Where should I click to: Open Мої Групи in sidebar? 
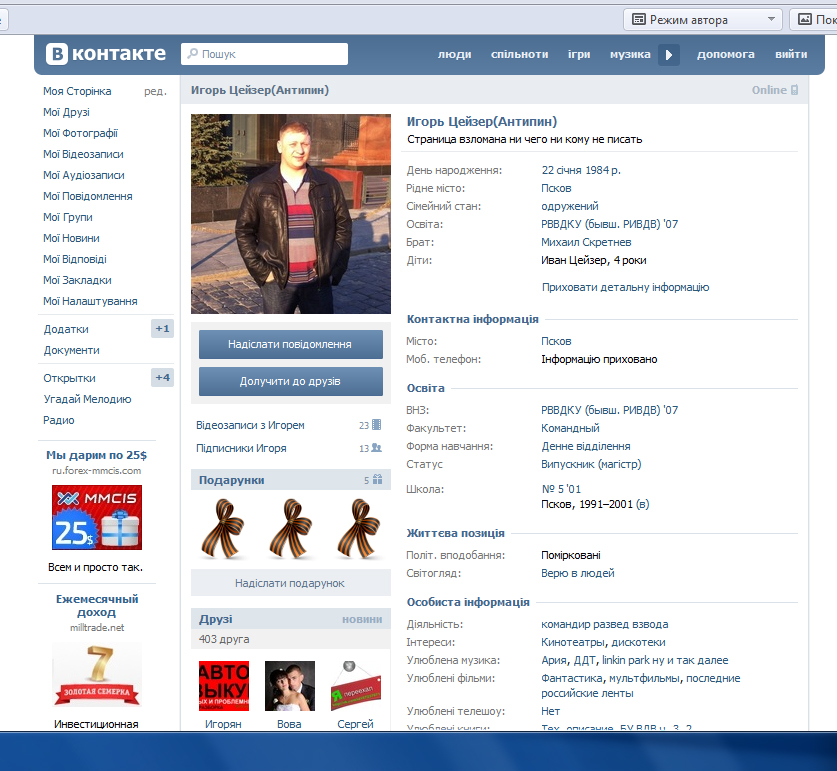click(x=68, y=217)
